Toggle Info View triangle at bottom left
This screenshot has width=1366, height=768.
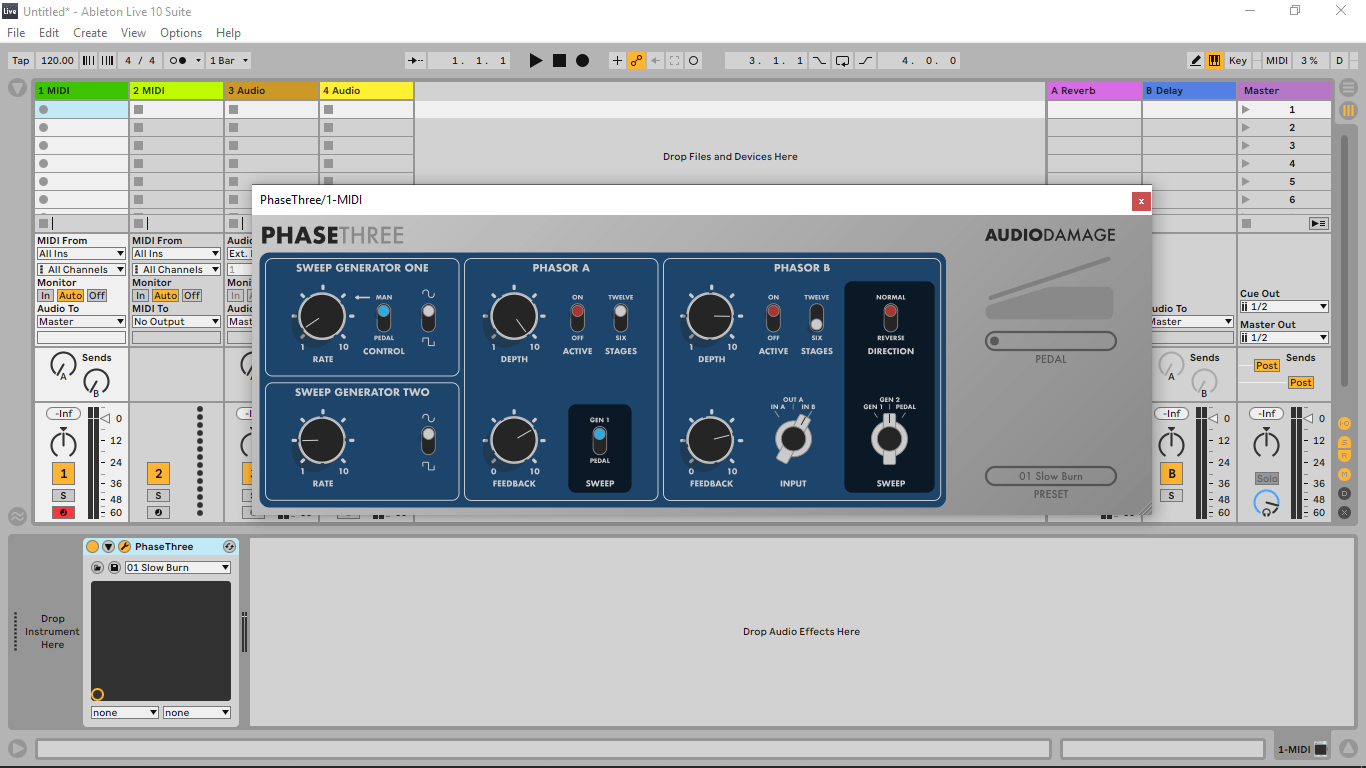(17, 748)
